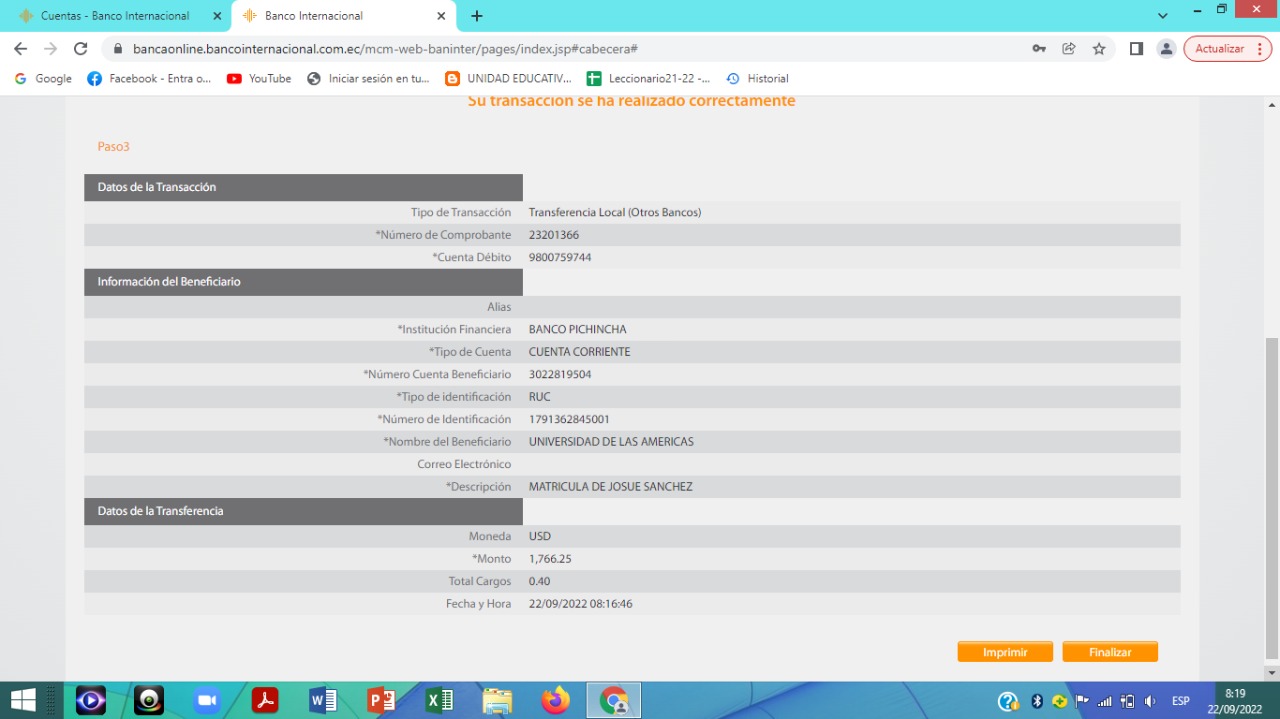Bookmark this page with the star icon
The width and height of the screenshot is (1280, 719).
point(1099,49)
